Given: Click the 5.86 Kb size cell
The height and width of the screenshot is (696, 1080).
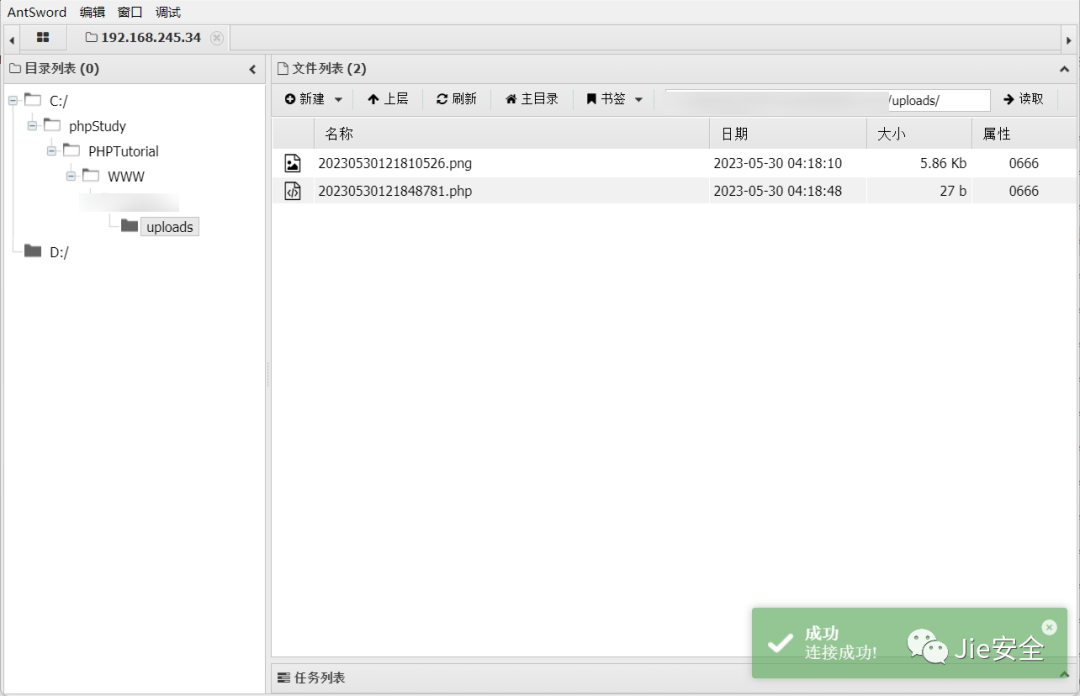Looking at the screenshot, I should (943, 163).
